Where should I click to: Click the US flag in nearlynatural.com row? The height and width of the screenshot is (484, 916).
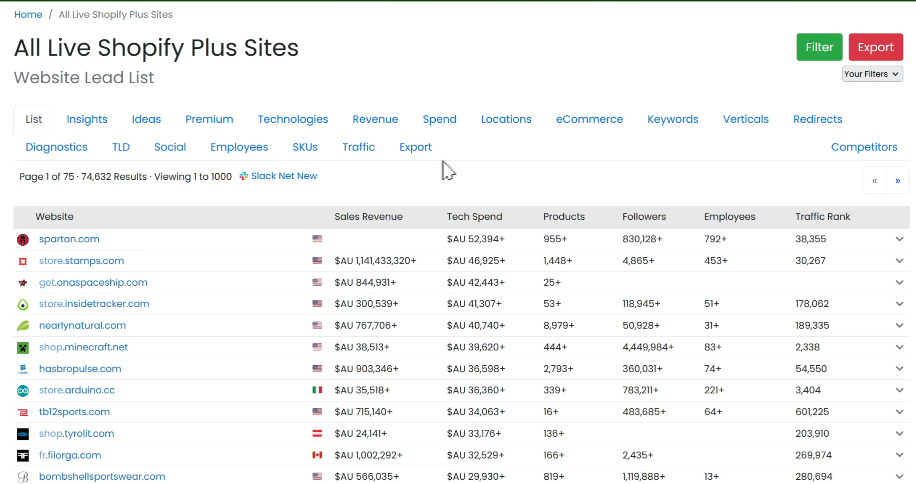[x=317, y=325]
